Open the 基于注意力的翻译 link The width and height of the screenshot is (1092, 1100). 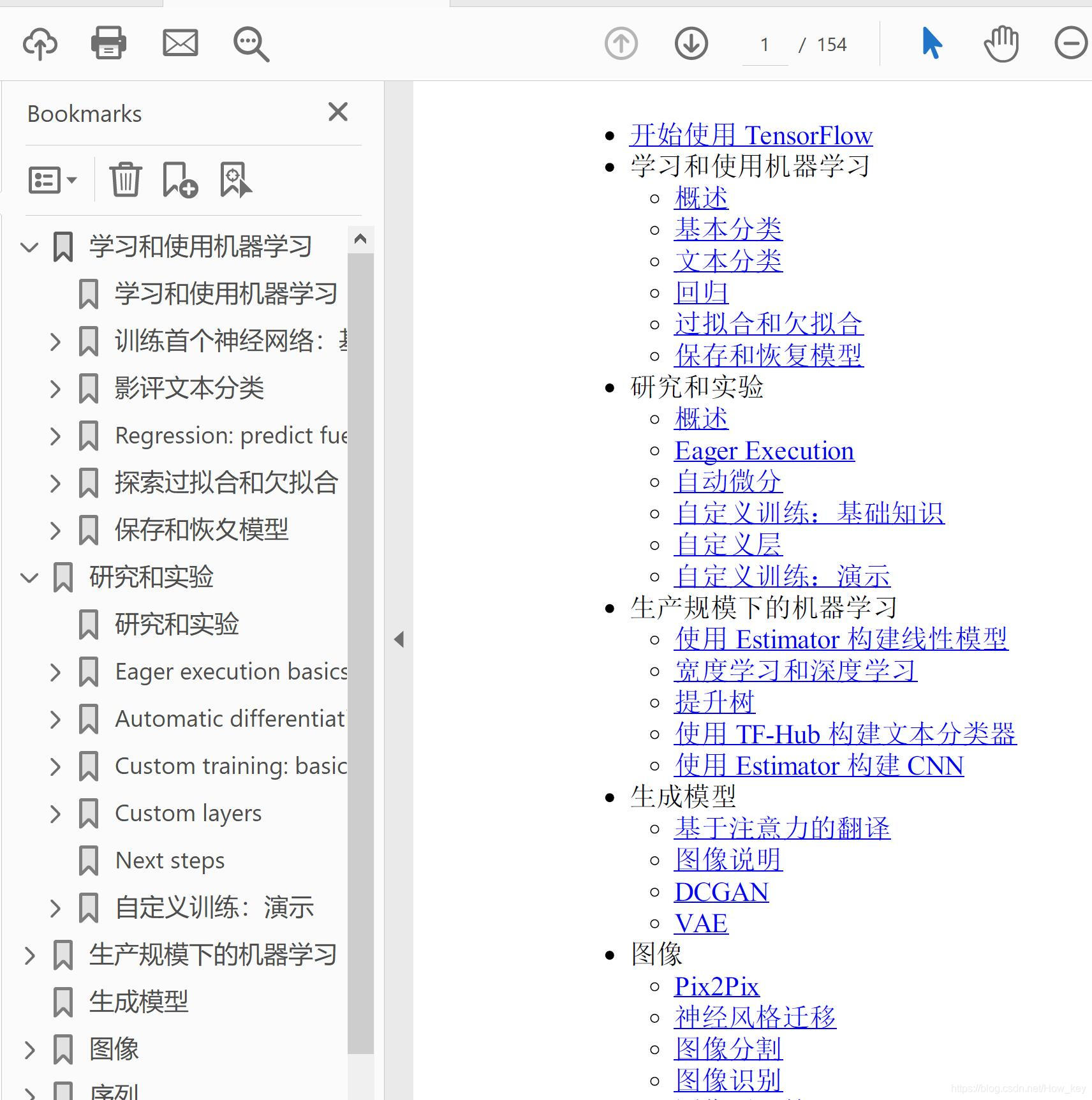[x=782, y=828]
